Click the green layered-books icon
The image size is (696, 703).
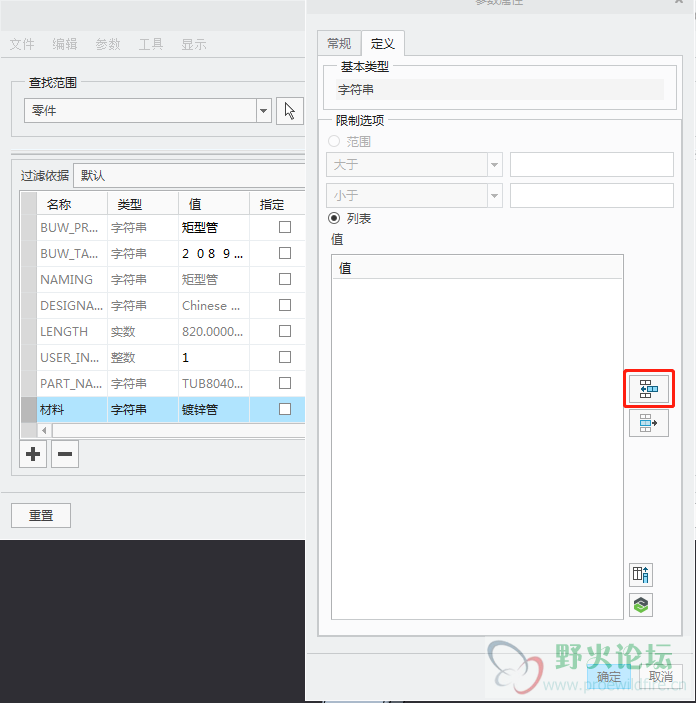pyautogui.click(x=641, y=605)
